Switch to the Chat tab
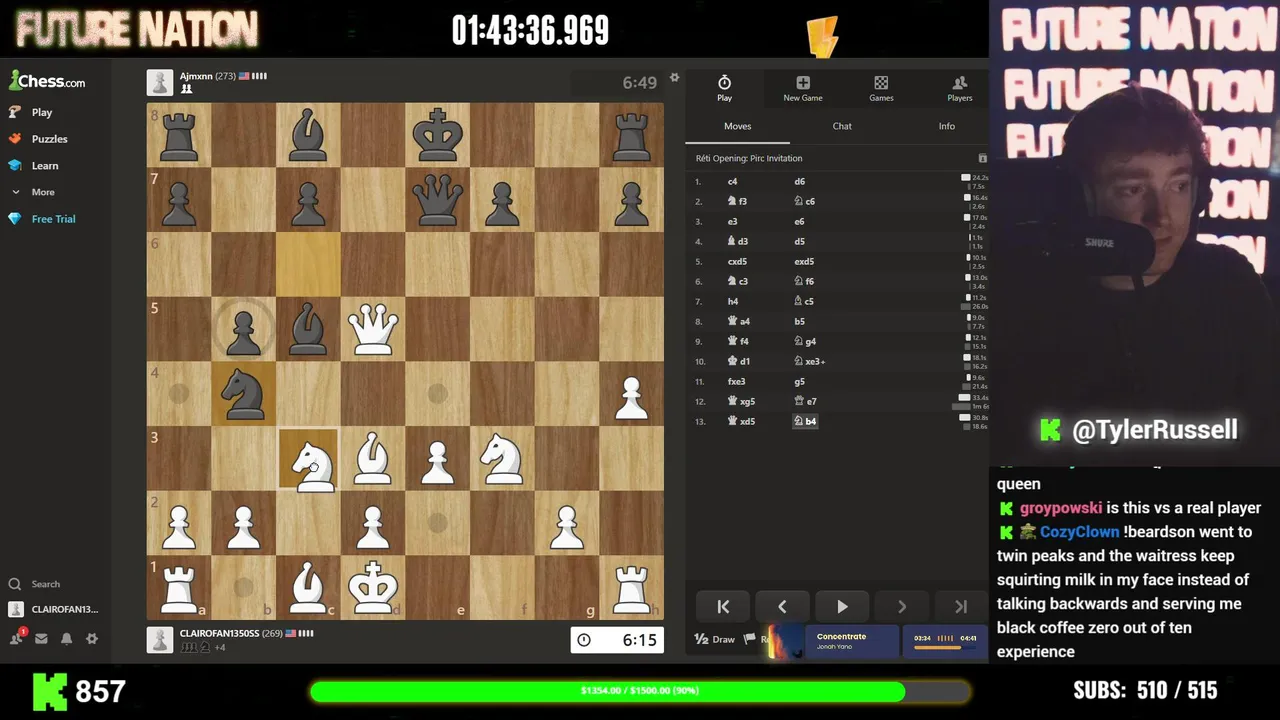 pyautogui.click(x=842, y=126)
